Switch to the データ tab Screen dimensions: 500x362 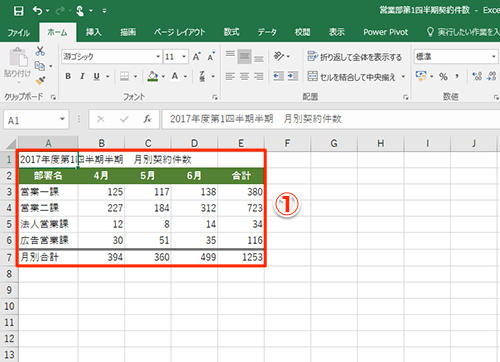click(x=267, y=32)
